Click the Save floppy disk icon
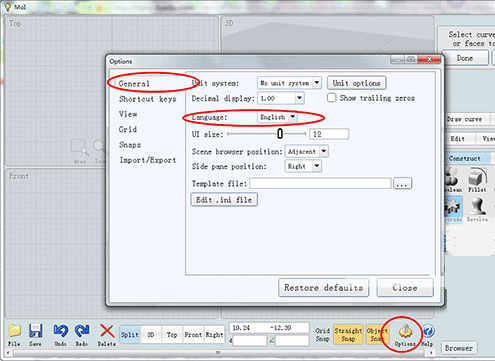This screenshot has width=495, height=361. (x=35, y=331)
